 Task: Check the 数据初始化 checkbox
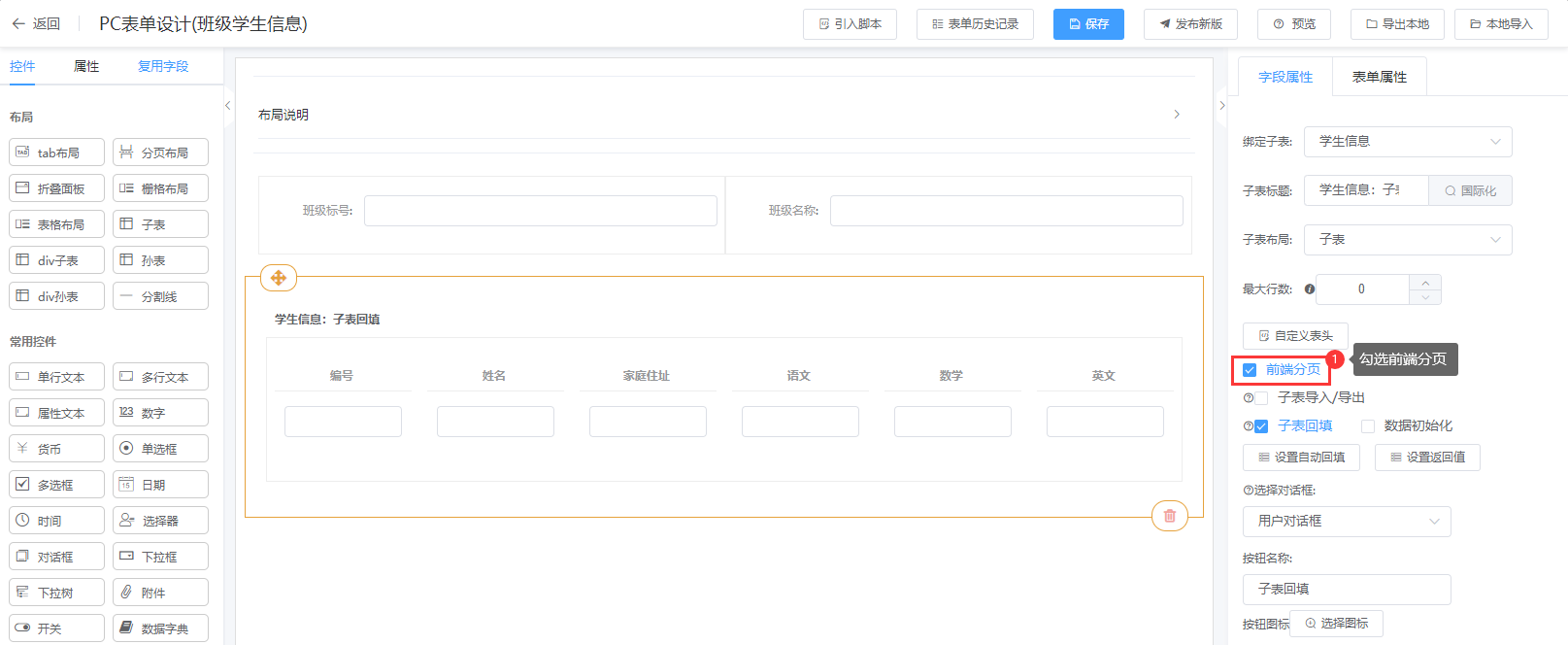click(1368, 426)
